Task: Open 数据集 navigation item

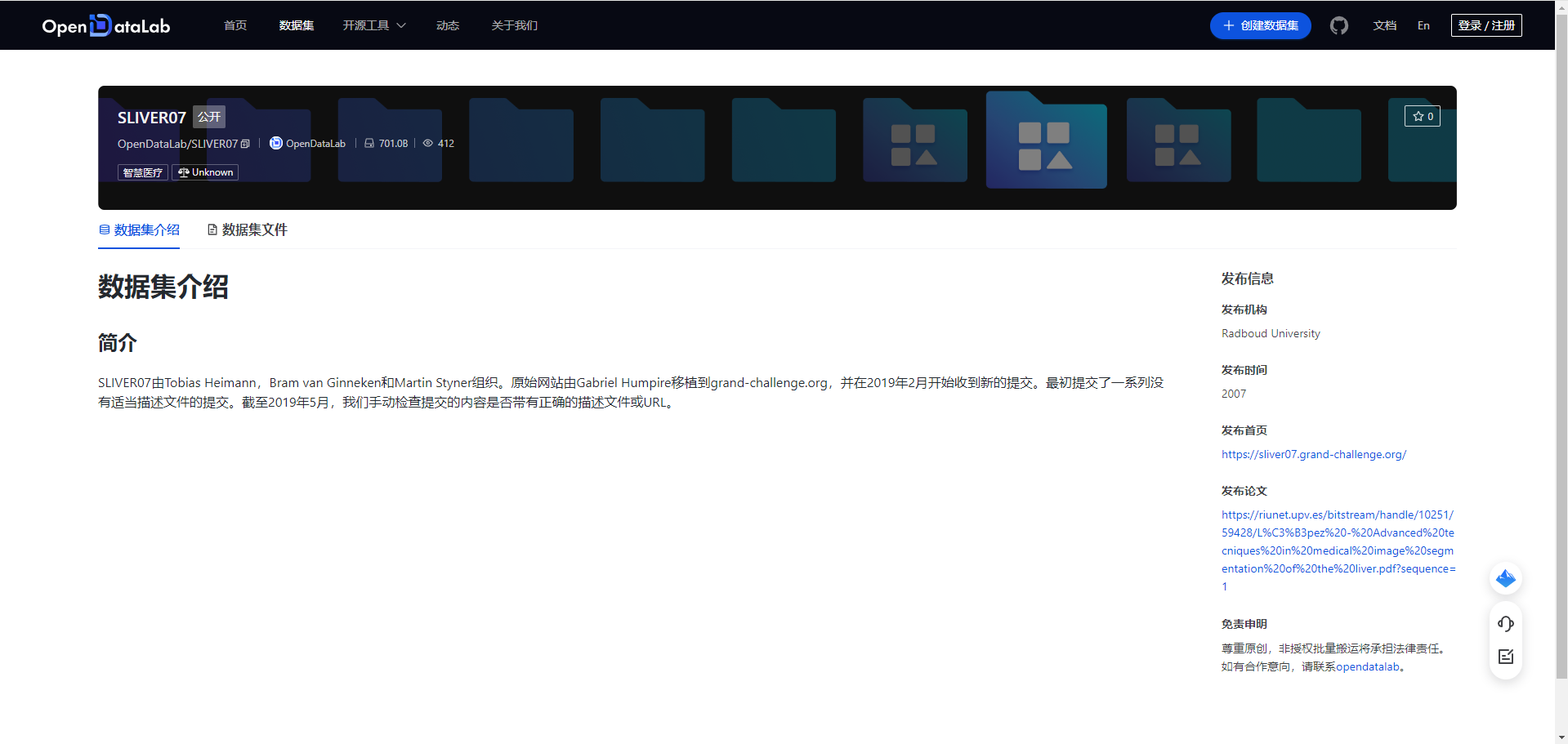Action: pos(297,25)
